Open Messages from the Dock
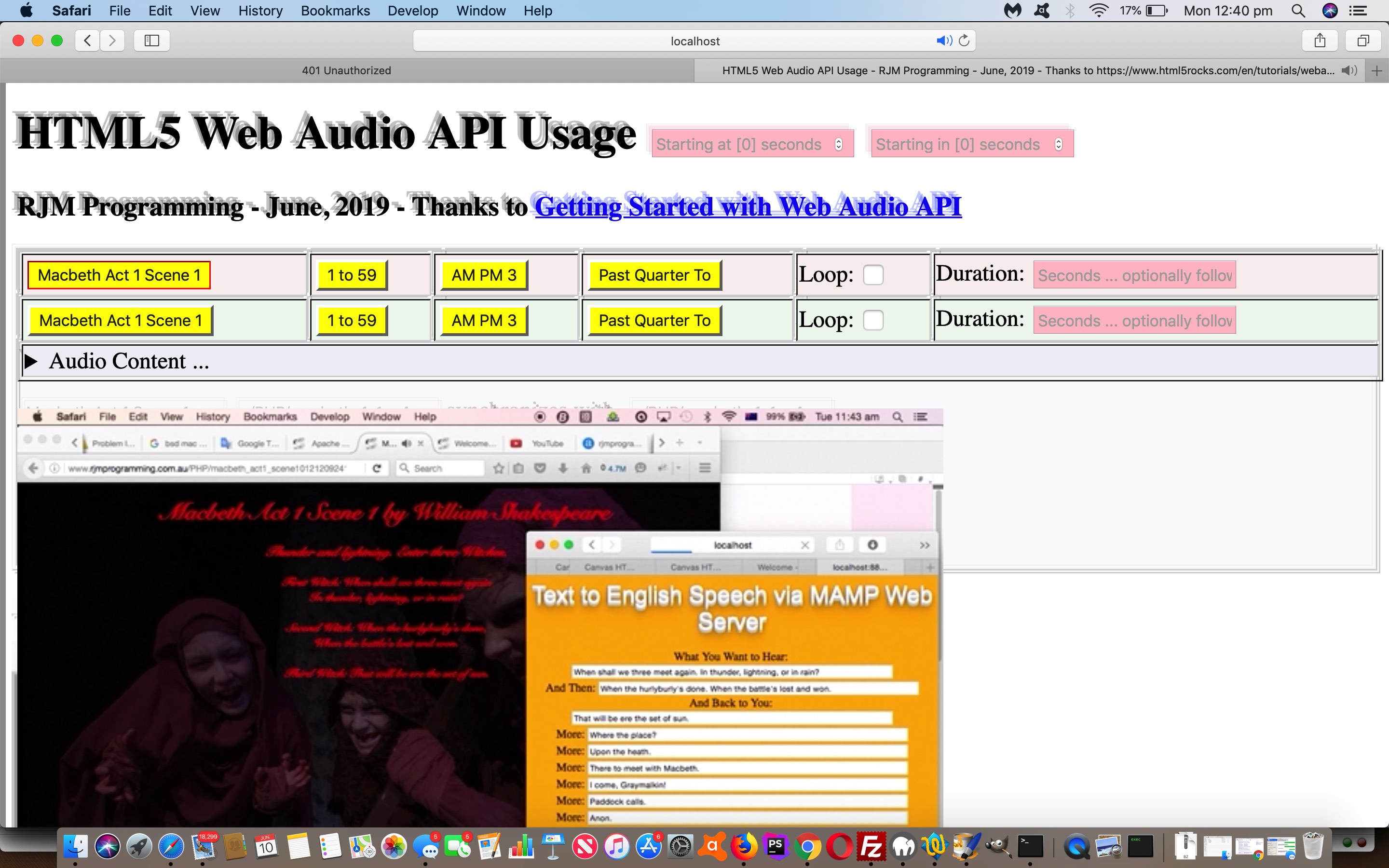The height and width of the screenshot is (868, 1389). point(426,846)
